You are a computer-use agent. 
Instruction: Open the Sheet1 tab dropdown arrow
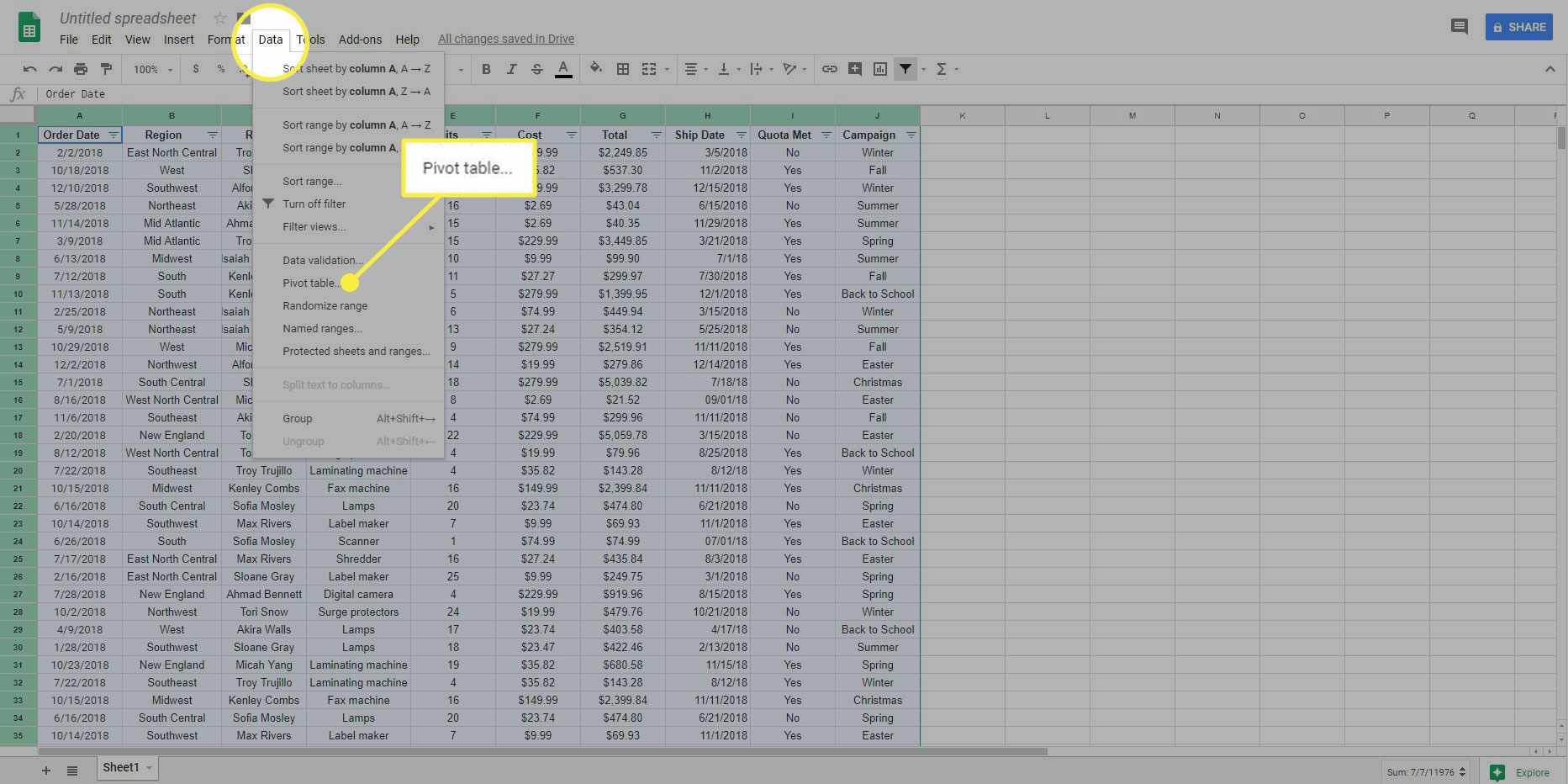[149, 768]
